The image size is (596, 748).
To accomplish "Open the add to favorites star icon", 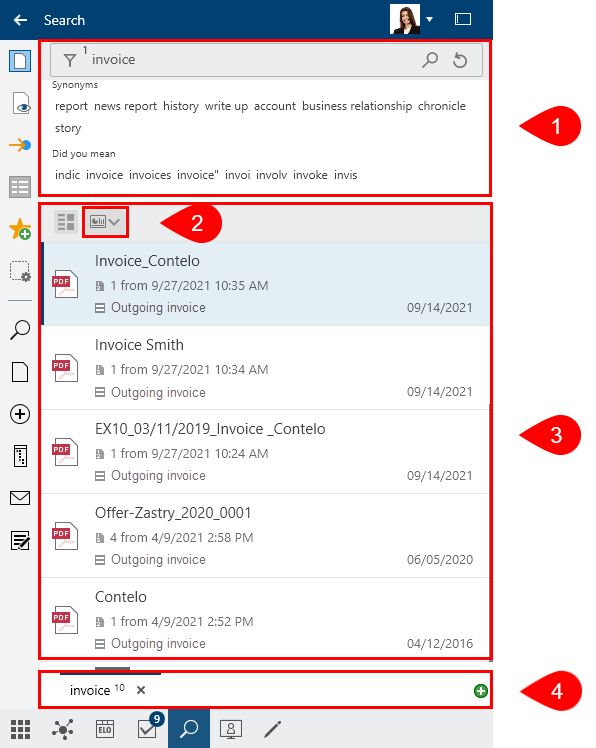I will tap(20, 229).
